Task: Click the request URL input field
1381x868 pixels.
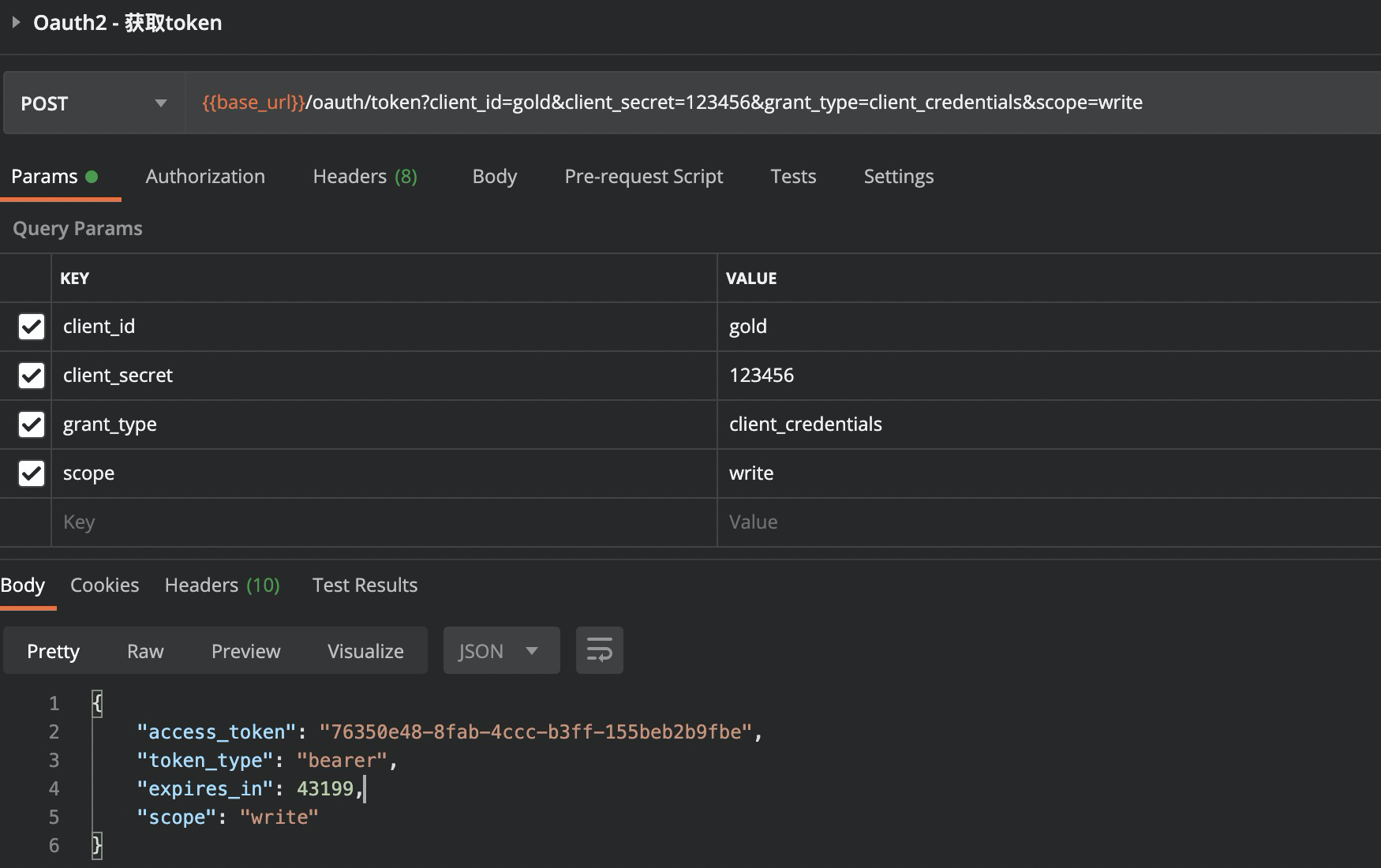Action: tap(781, 103)
